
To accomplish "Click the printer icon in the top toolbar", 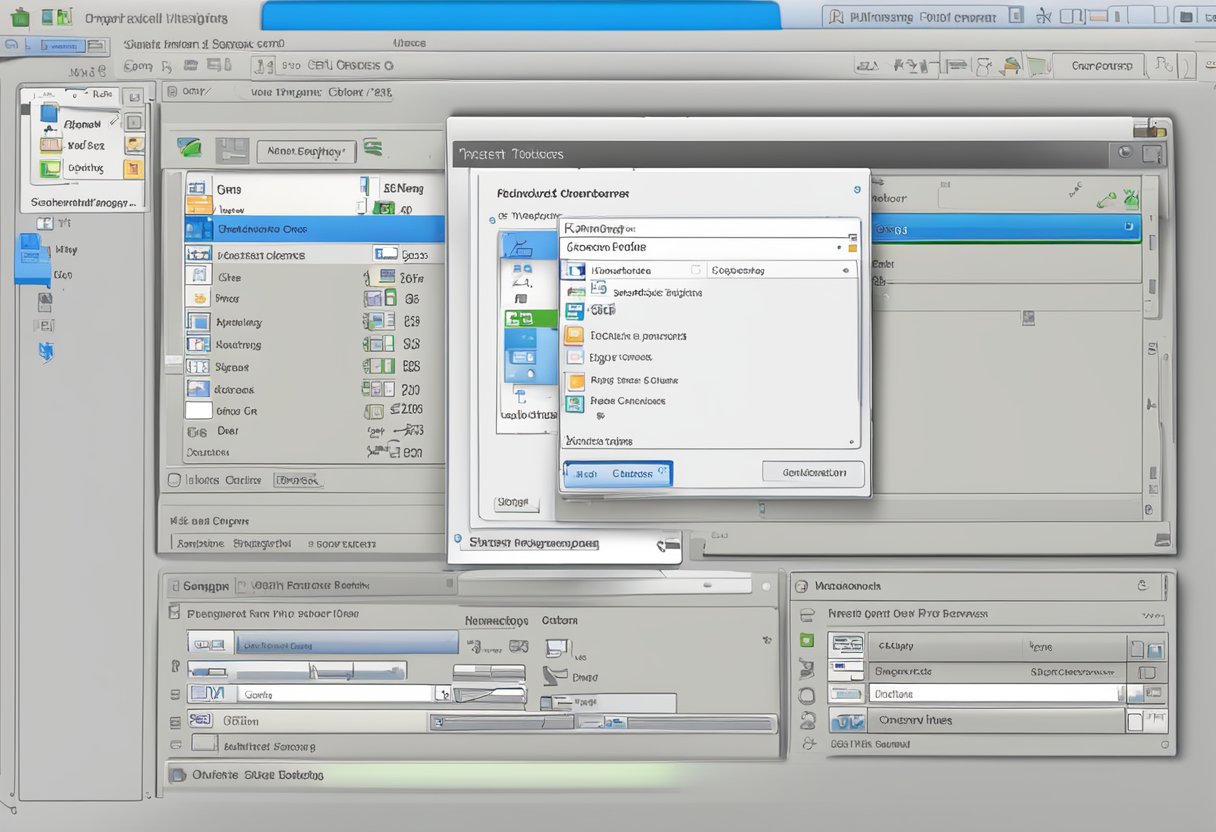I will click(190, 65).
